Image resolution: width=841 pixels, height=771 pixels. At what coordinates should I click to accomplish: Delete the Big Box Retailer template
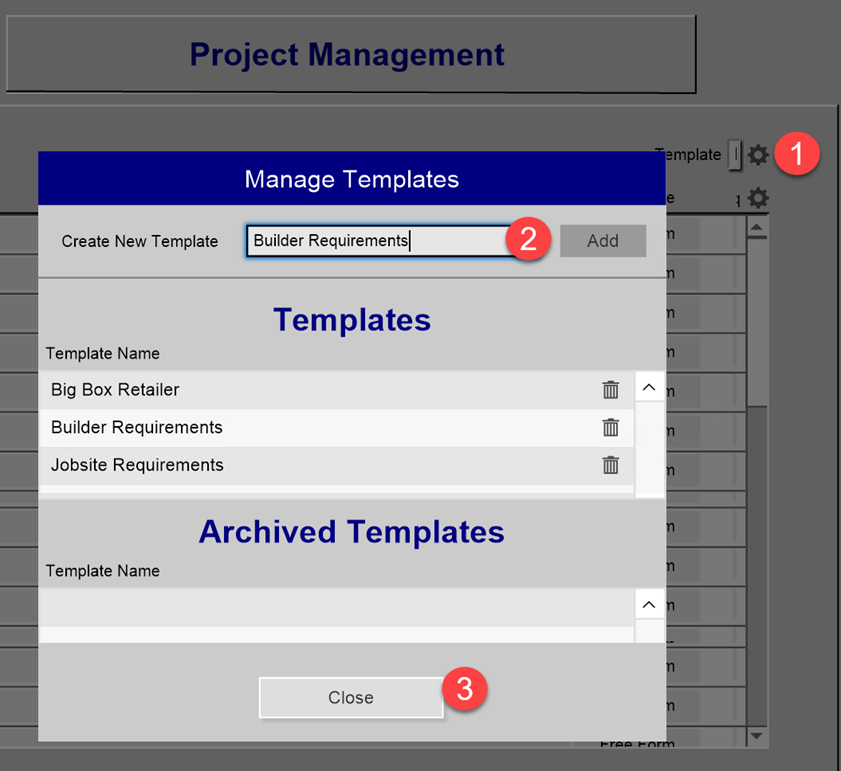tap(610, 390)
